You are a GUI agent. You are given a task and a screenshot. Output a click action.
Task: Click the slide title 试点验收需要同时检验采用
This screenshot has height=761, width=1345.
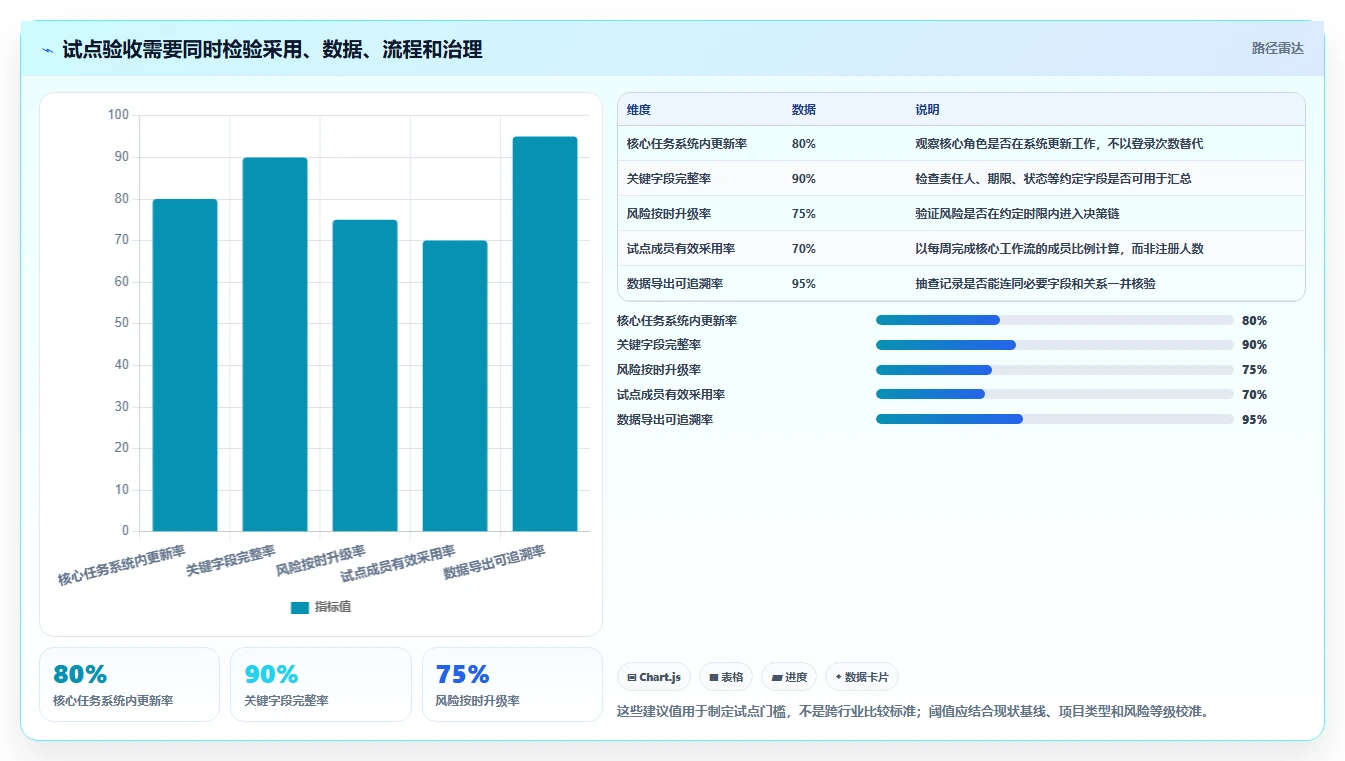pyautogui.click(x=272, y=49)
